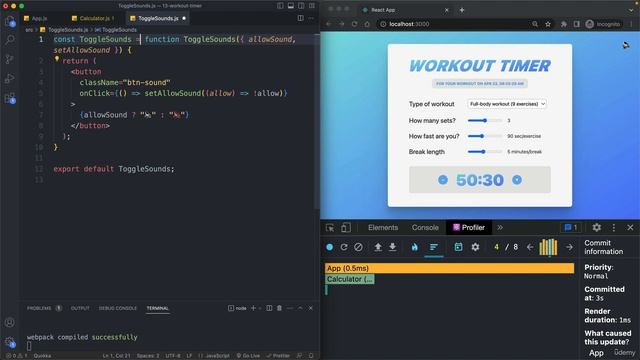Image resolution: width=640 pixels, height=360 pixels.
Task: Open the Elements tab in DevTools
Action: click(383, 228)
